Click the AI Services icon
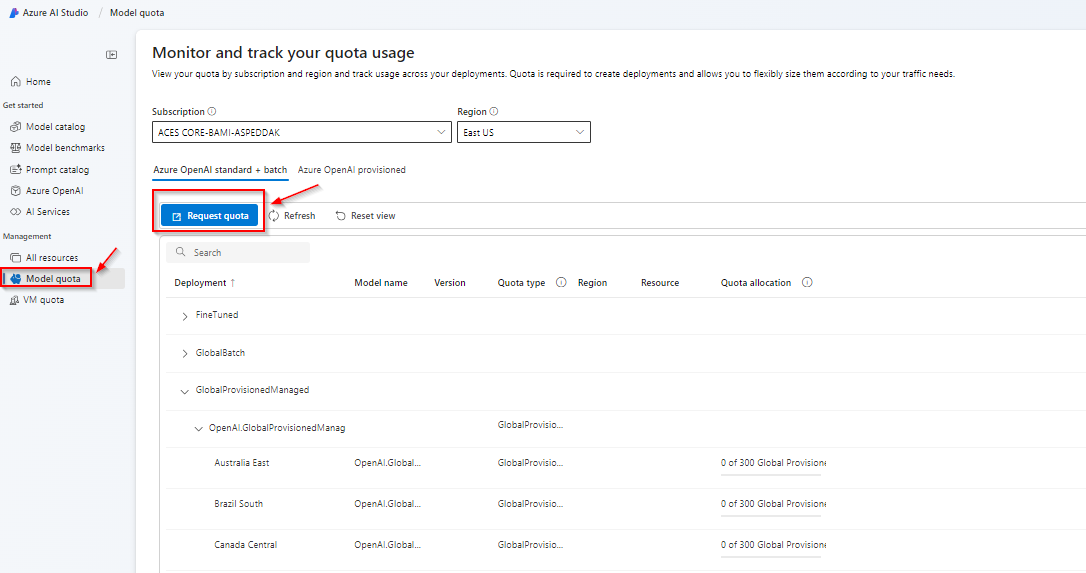This screenshot has height=573, width=1086. pyautogui.click(x=15, y=212)
